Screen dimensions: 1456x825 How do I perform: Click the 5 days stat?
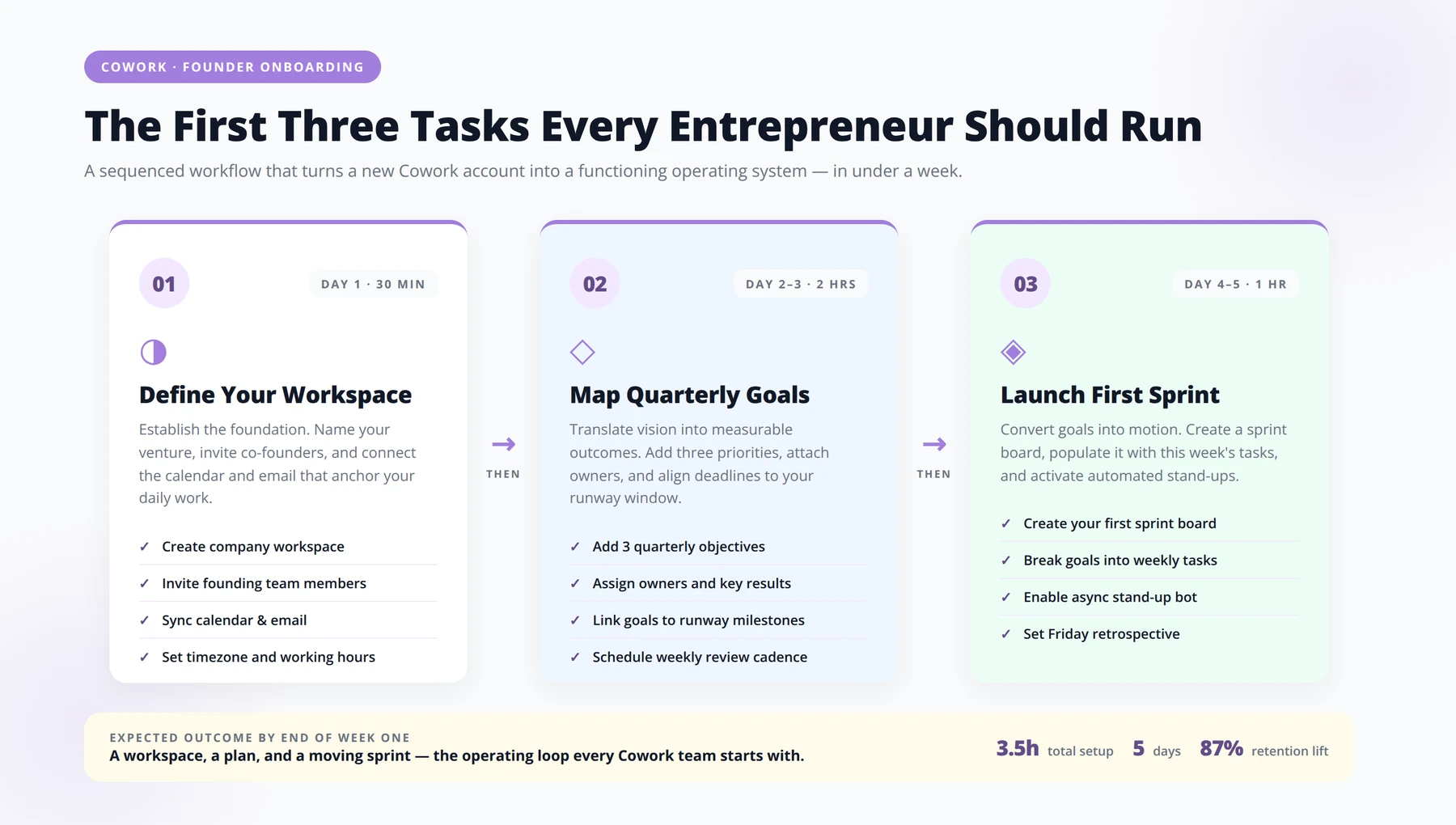[1157, 749]
